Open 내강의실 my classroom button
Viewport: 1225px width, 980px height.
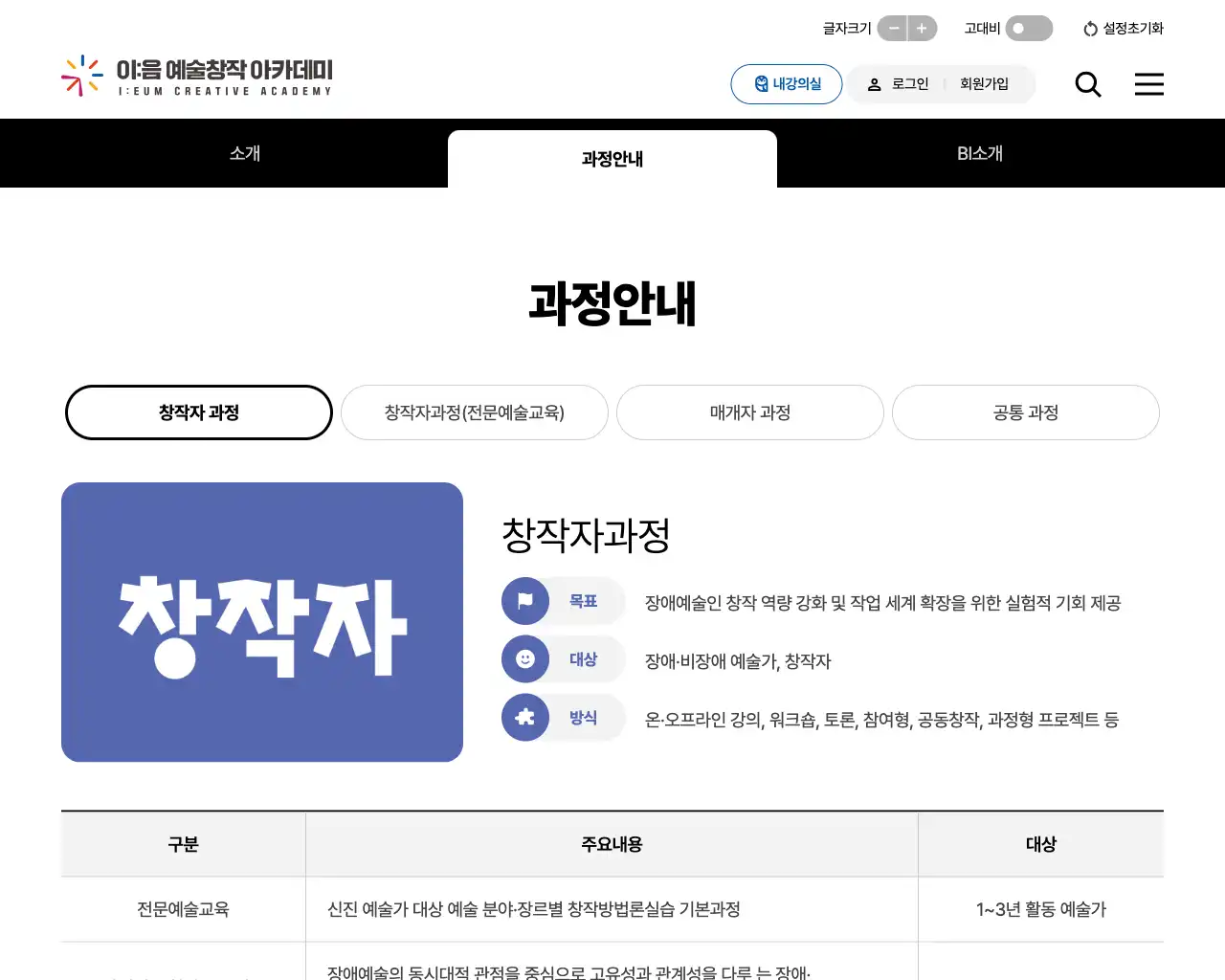[x=787, y=84]
